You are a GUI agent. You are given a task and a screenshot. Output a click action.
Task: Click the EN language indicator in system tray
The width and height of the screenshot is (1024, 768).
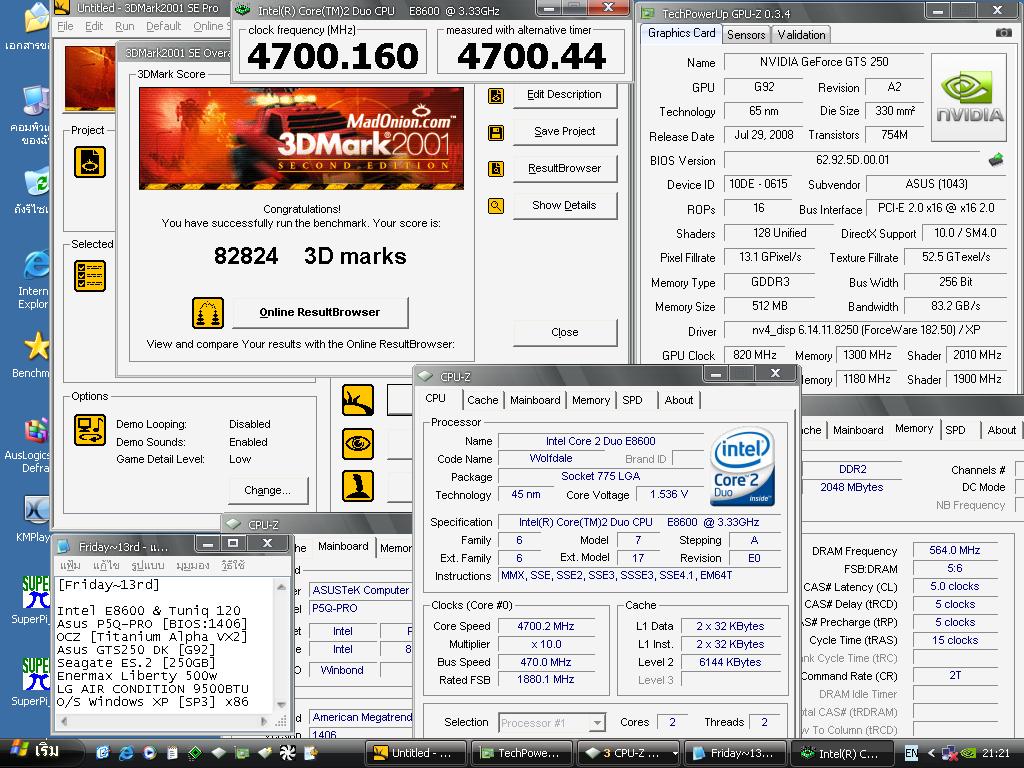(911, 753)
